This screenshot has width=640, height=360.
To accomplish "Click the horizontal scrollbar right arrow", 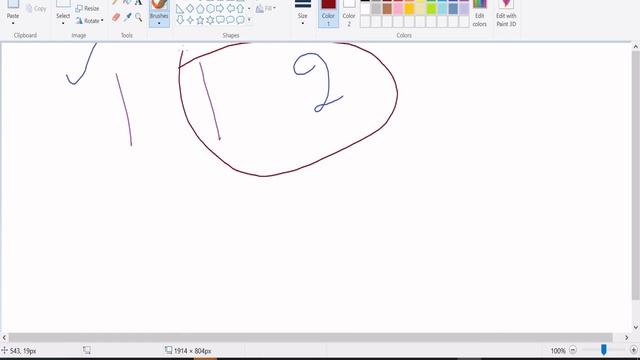I will pyautogui.click(x=627, y=338).
